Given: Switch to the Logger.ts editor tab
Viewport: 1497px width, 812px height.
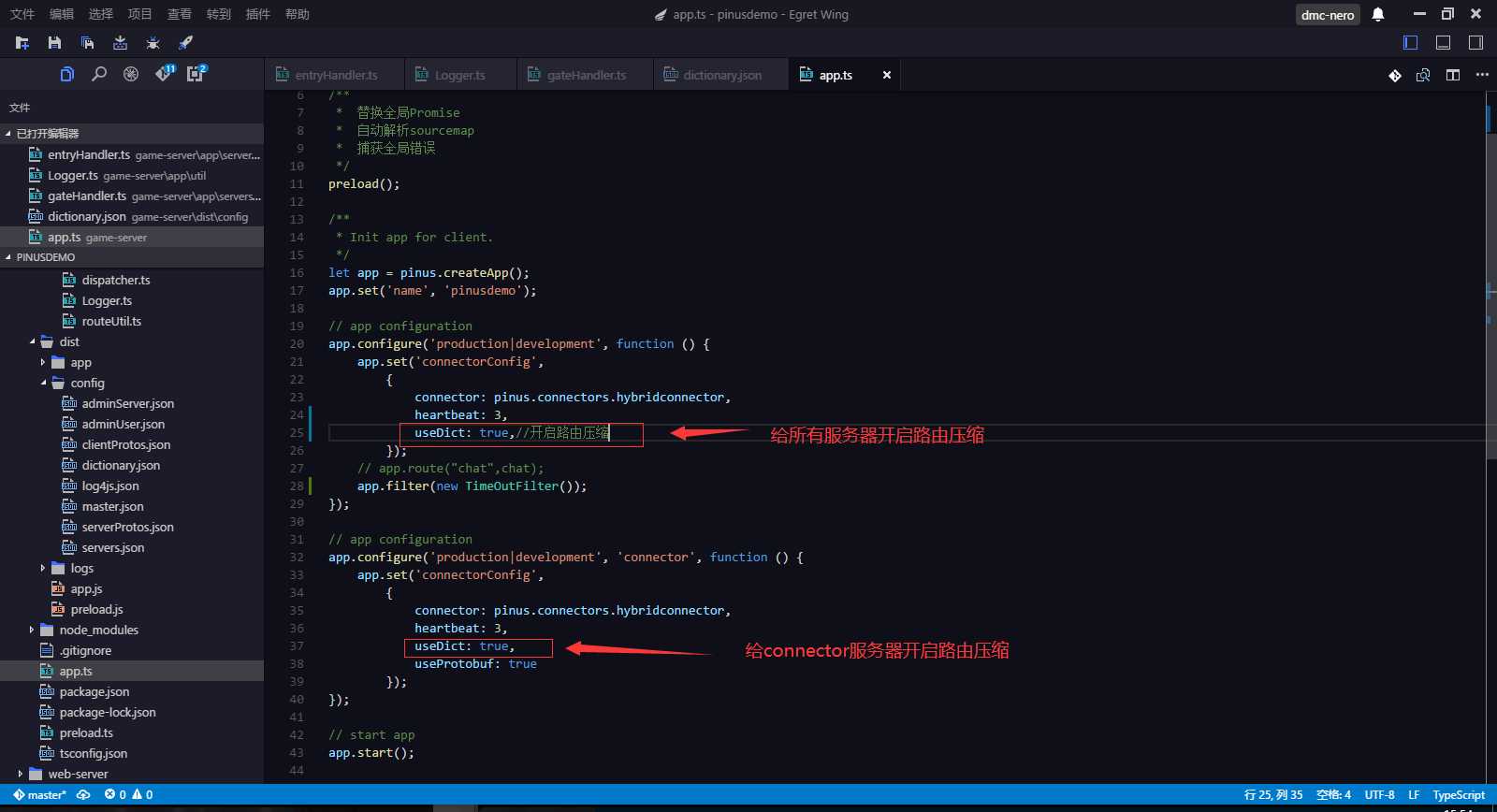Looking at the screenshot, I should [x=460, y=75].
